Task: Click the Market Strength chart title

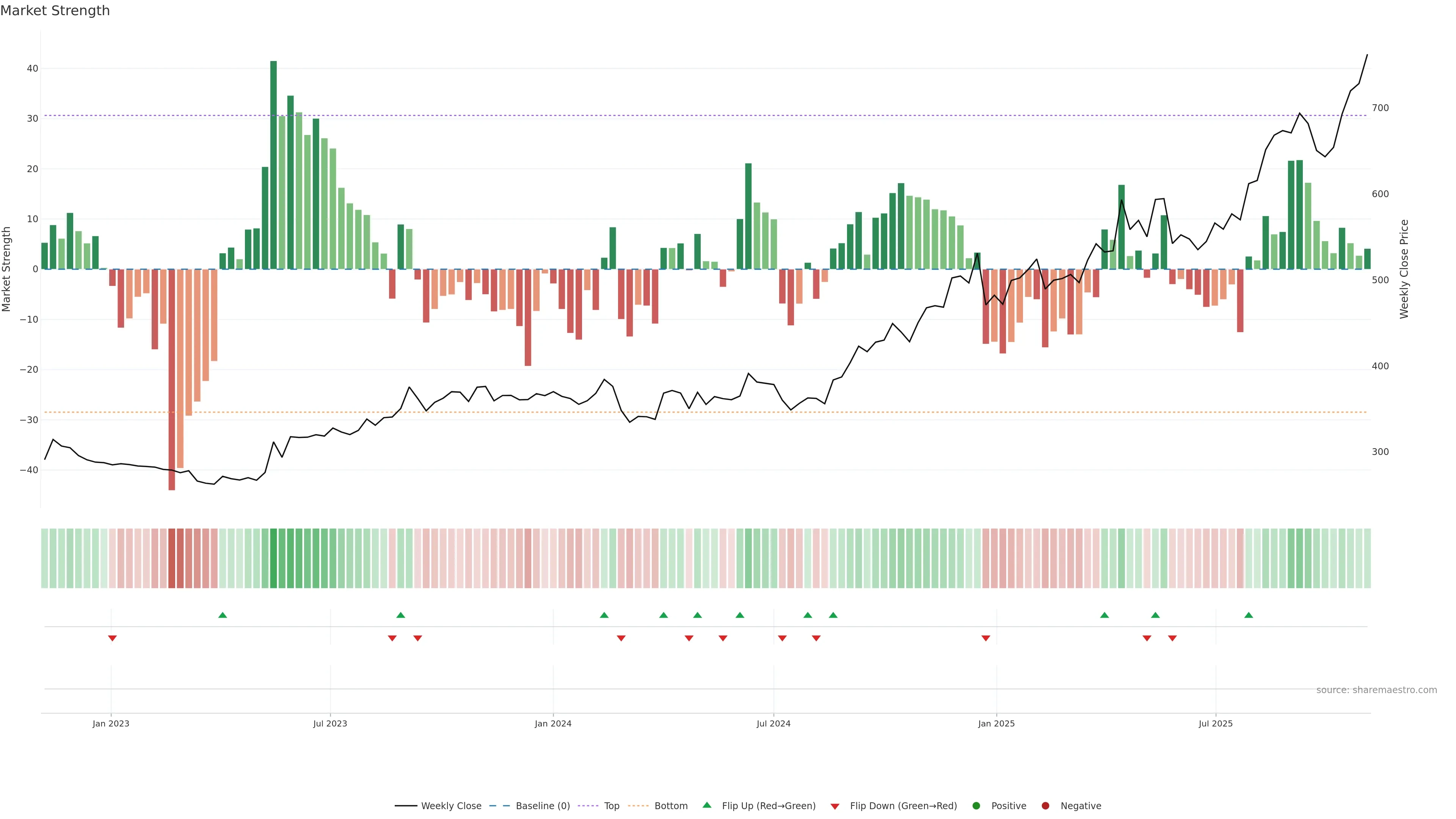Action: click(x=55, y=11)
